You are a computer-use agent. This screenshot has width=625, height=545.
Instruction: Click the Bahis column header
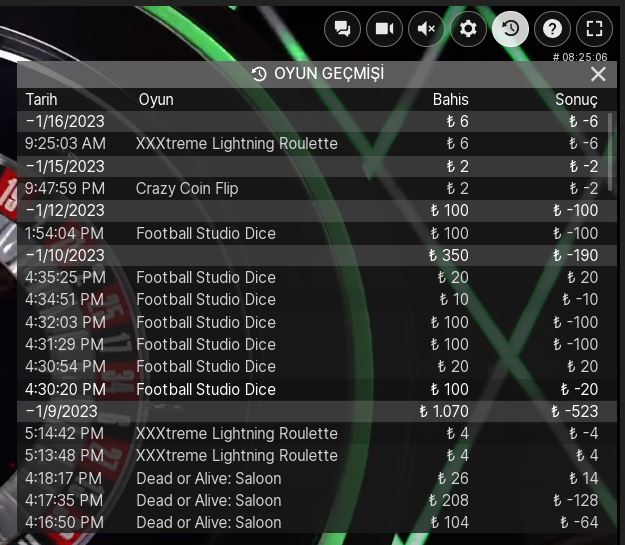point(450,100)
